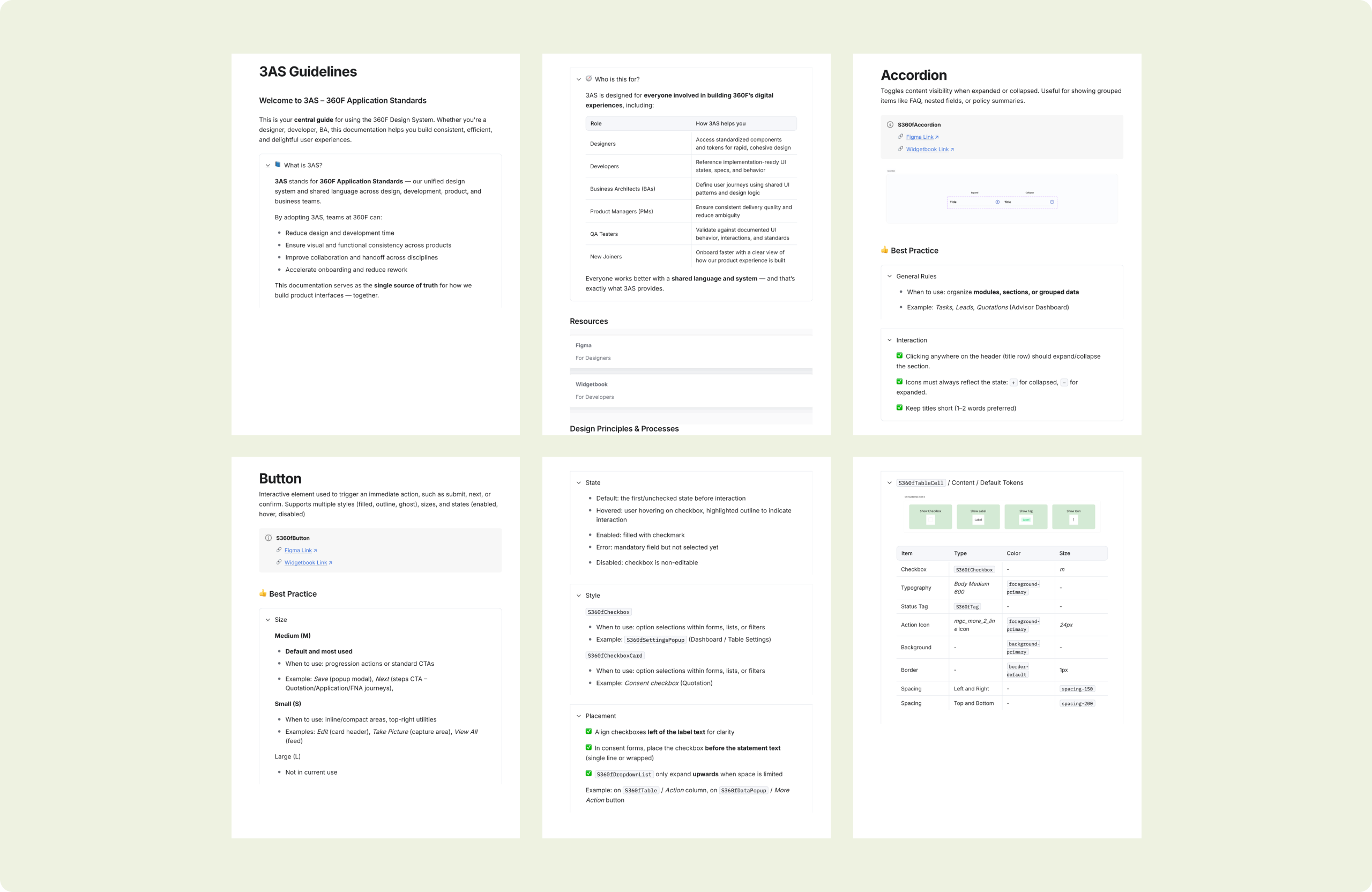The height and width of the screenshot is (892, 1372).
Task: Collapse the Style section chevron
Action: pos(579,596)
